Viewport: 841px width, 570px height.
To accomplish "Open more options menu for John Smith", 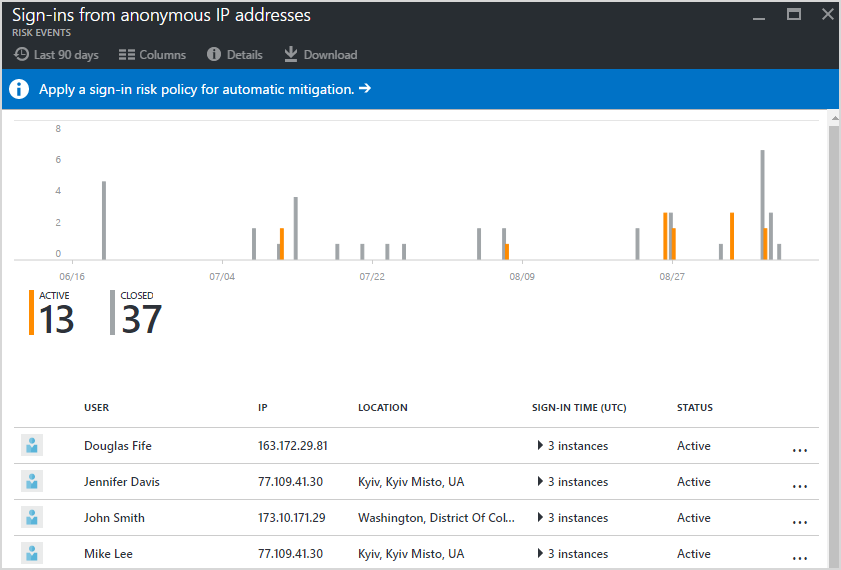I will tap(799, 522).
